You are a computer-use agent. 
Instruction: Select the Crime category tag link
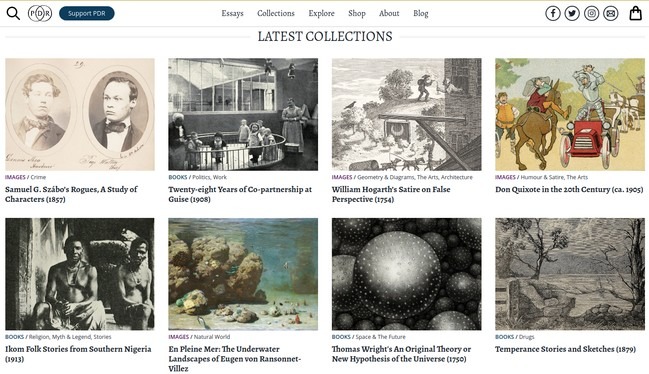38,177
